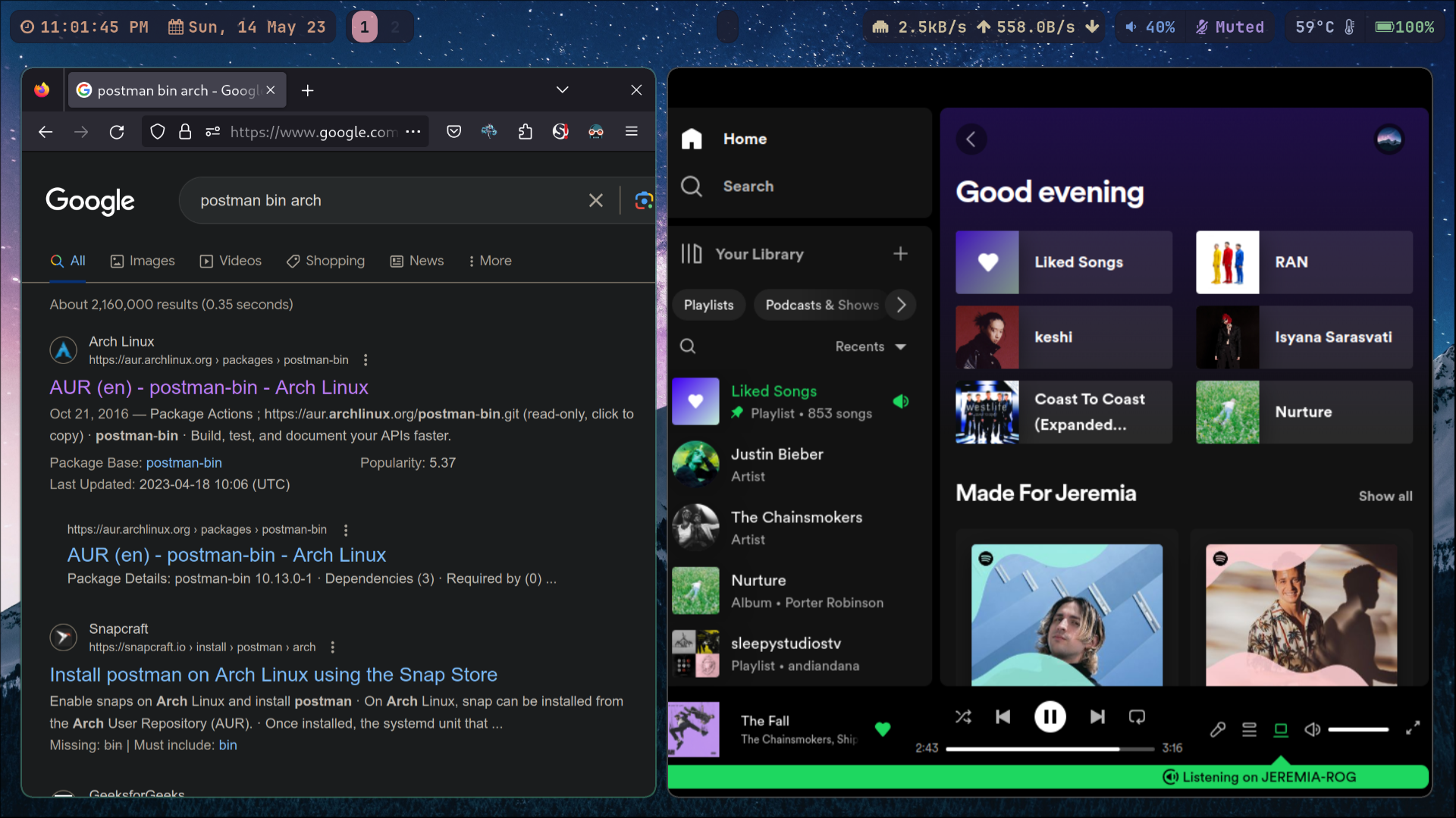
Task: Switch to Google News tab
Action: [417, 261]
